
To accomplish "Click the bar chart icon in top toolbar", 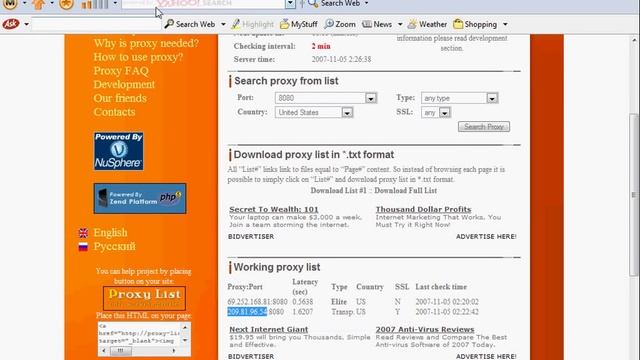I will point(95,4).
